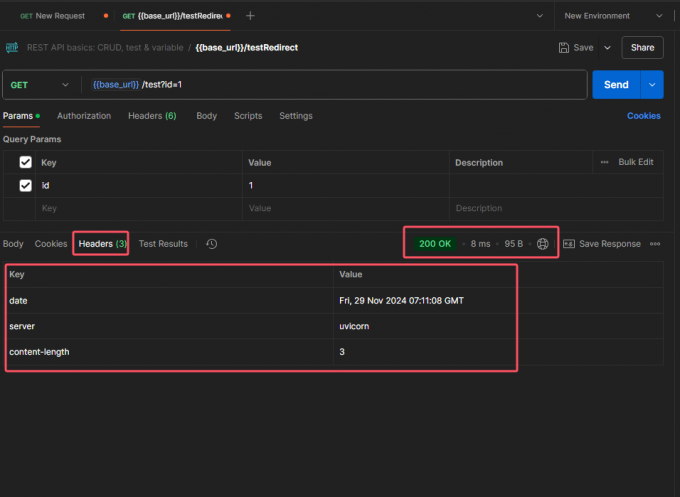
Task: Click the 200 OK status badge
Action: [435, 244]
